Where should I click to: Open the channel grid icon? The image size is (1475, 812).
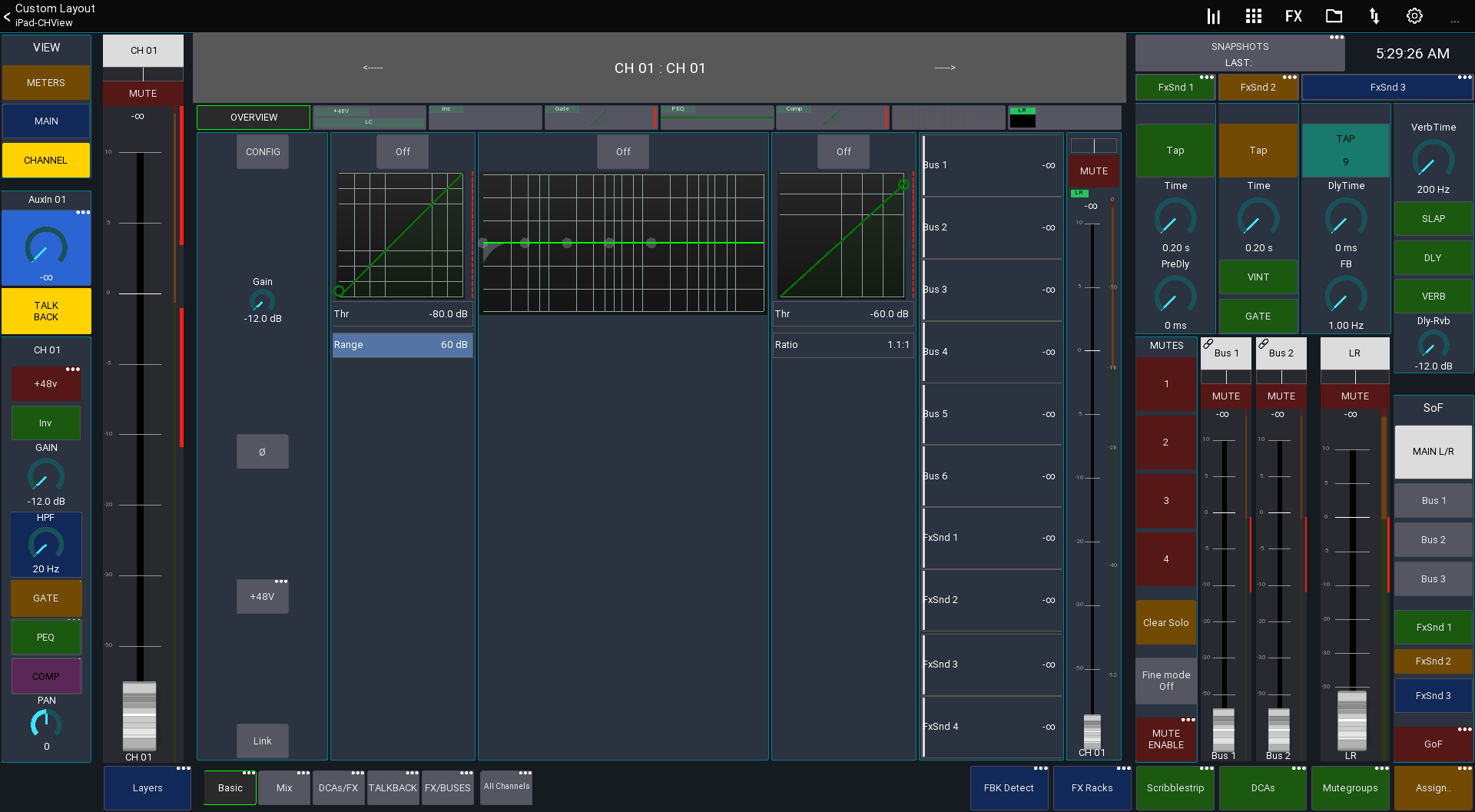click(x=1254, y=16)
